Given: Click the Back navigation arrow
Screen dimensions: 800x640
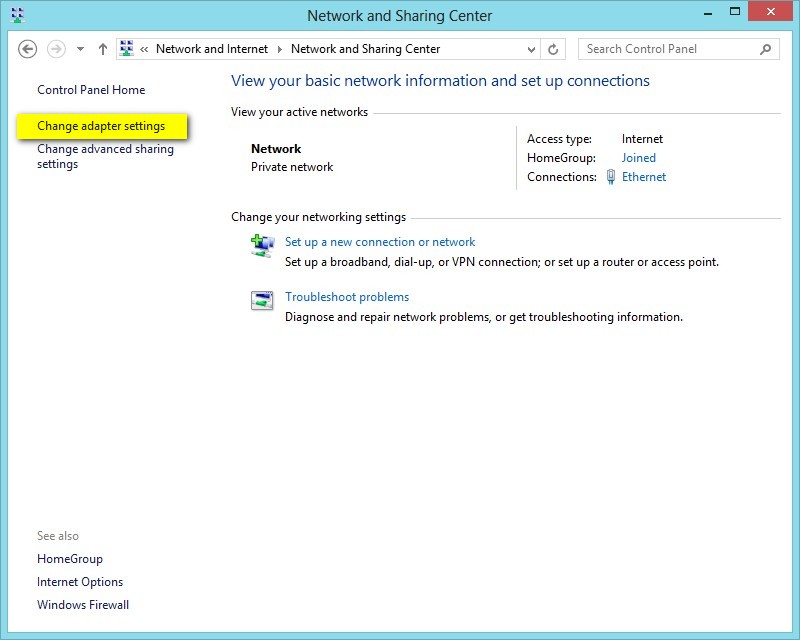Looking at the screenshot, I should coord(28,50).
